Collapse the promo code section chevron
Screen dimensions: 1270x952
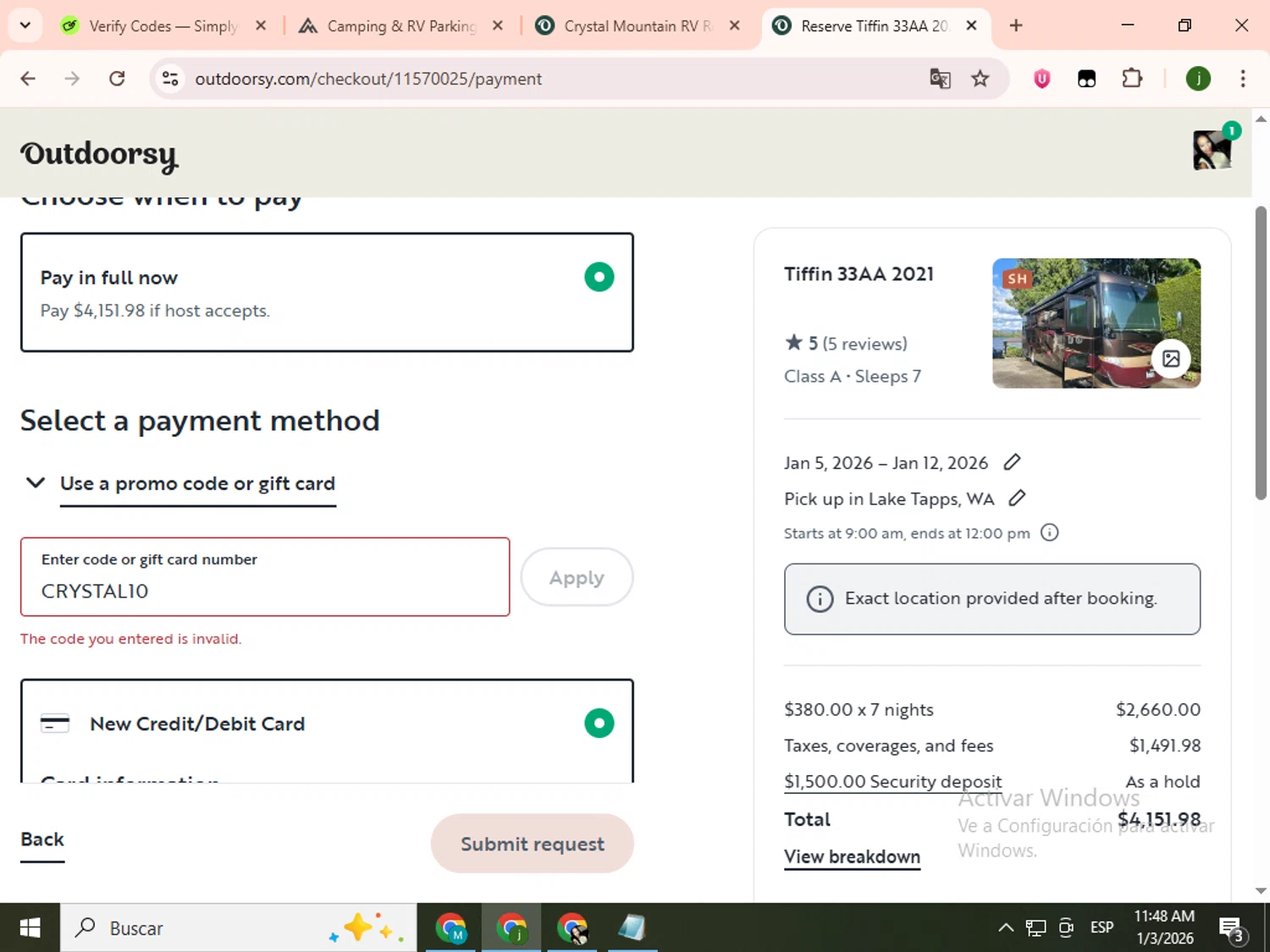(36, 483)
